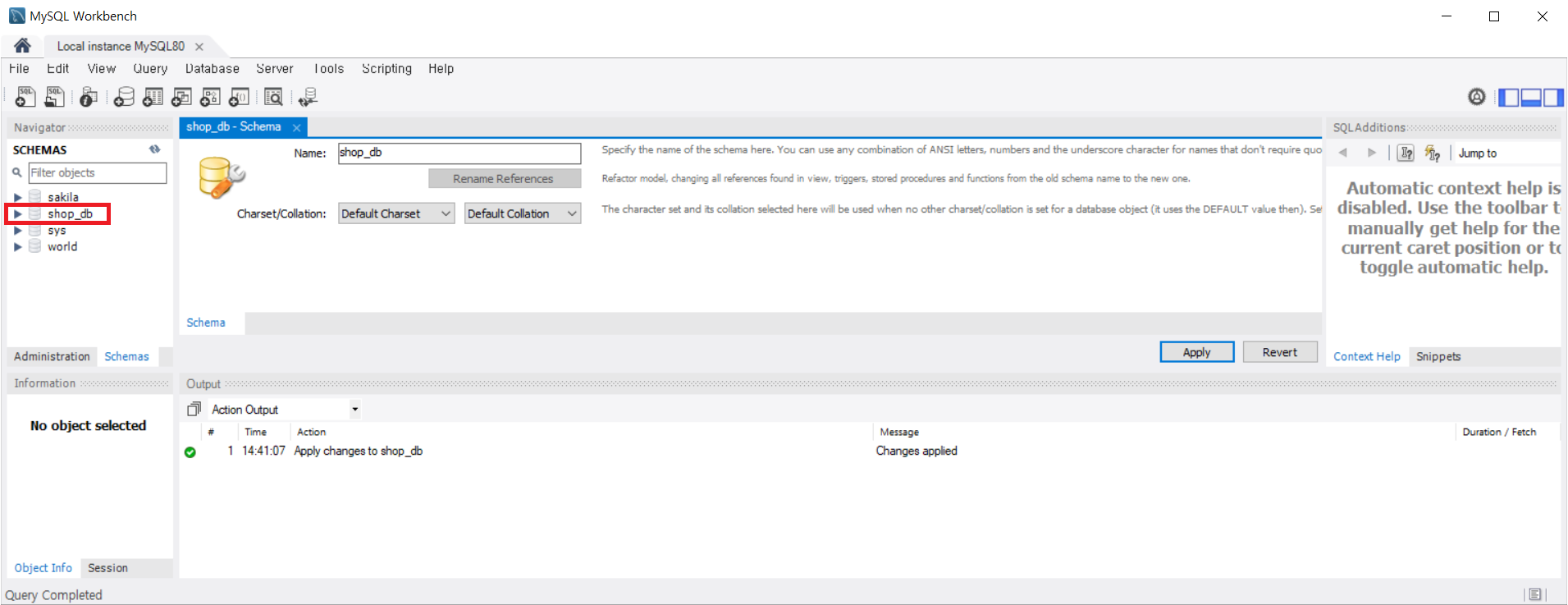Open search table data icon
Image resolution: width=1568 pixels, height=605 pixels.
pos(273,97)
